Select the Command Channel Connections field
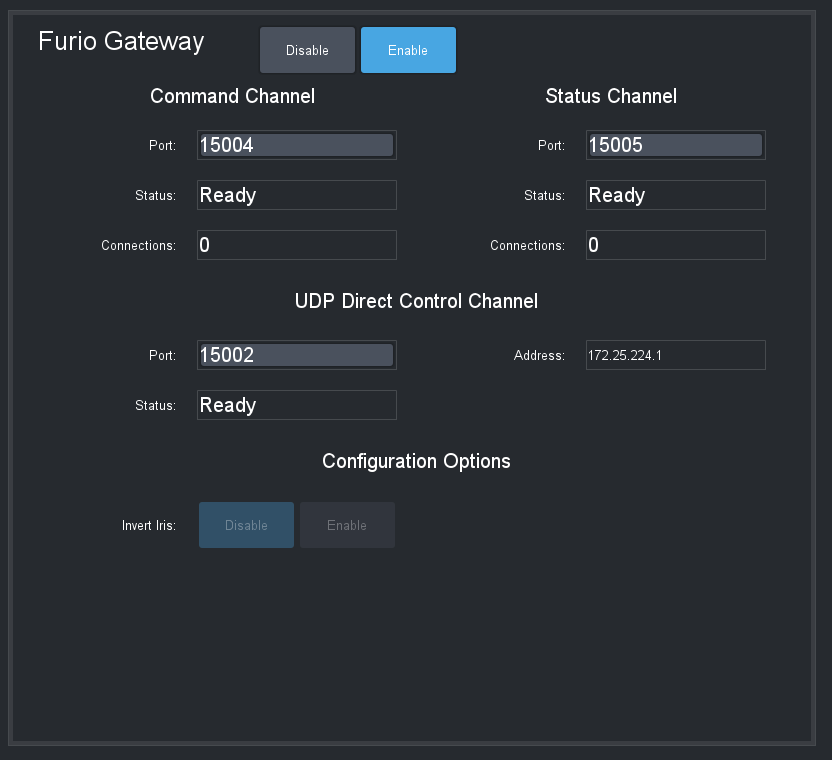This screenshot has width=832, height=760. coord(296,244)
